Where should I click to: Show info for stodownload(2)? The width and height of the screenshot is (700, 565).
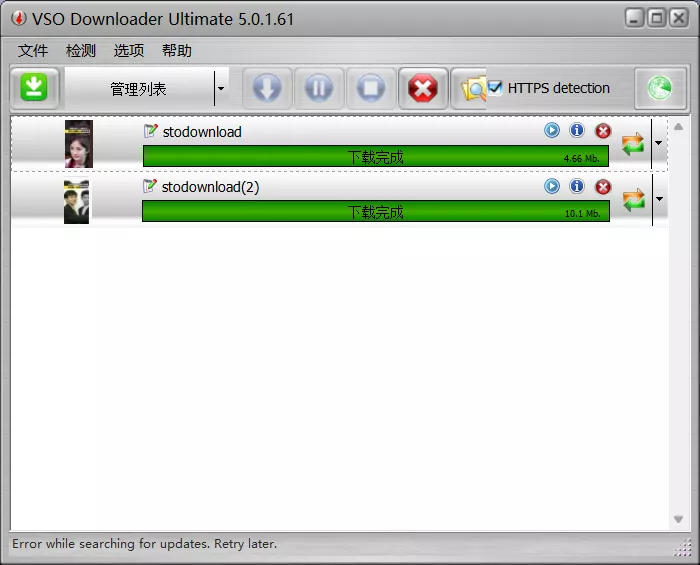[x=577, y=186]
